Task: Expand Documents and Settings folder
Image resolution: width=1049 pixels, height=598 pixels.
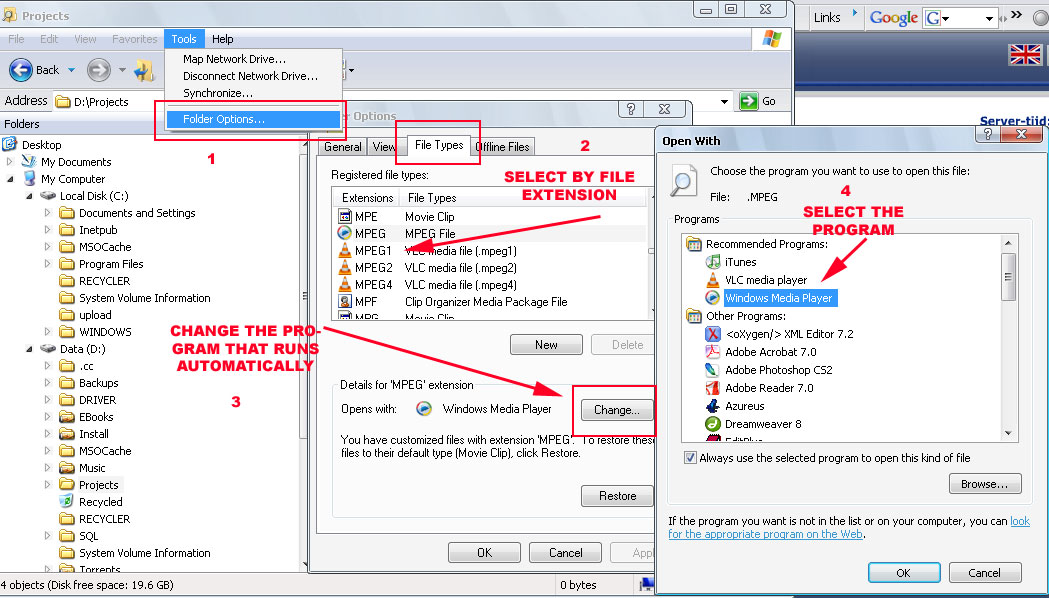Action: tap(47, 213)
